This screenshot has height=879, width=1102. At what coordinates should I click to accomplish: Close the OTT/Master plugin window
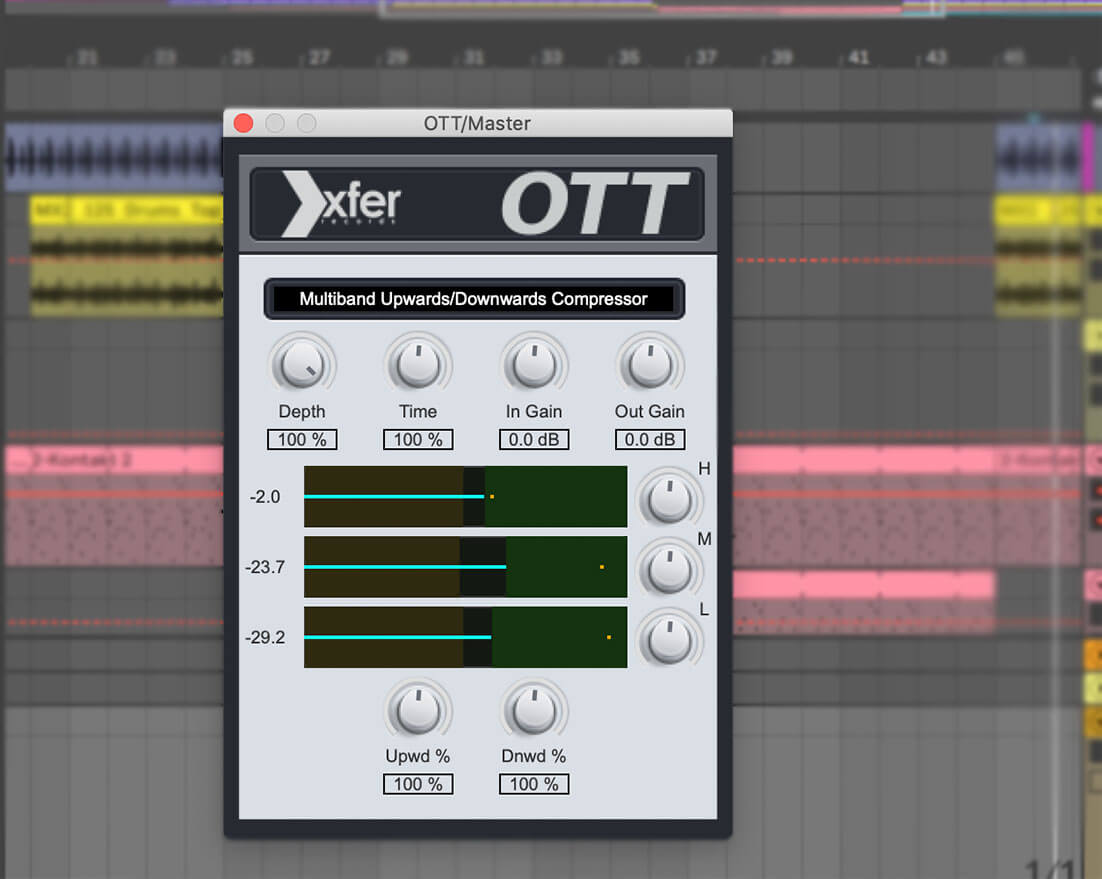pyautogui.click(x=243, y=123)
